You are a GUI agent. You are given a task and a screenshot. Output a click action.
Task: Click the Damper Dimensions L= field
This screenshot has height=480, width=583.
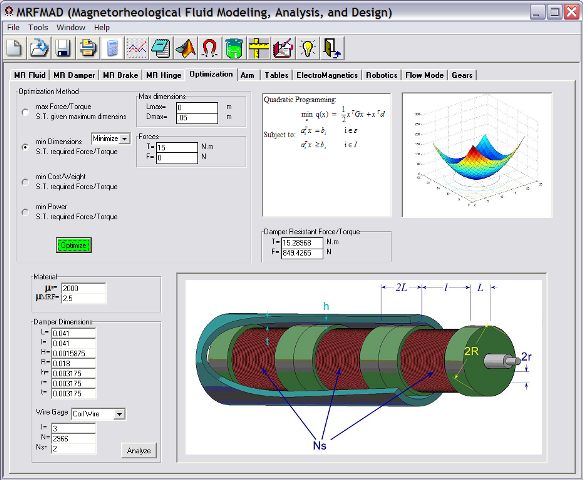73,333
